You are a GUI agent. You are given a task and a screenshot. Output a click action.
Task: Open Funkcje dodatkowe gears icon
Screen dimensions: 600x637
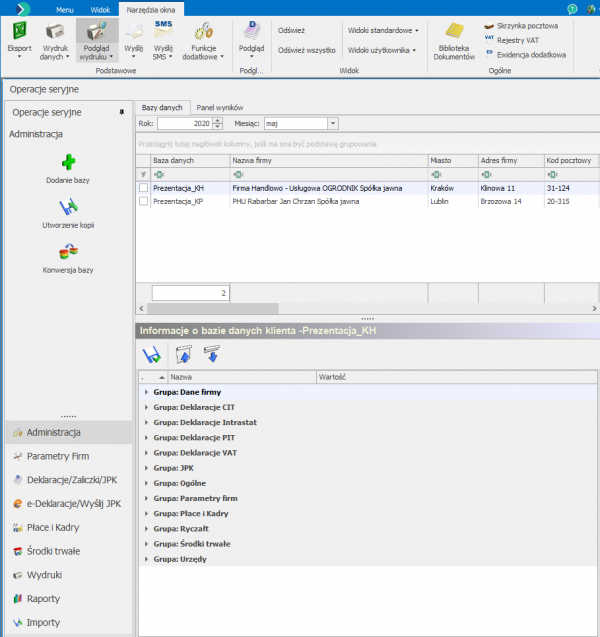pyautogui.click(x=203, y=34)
